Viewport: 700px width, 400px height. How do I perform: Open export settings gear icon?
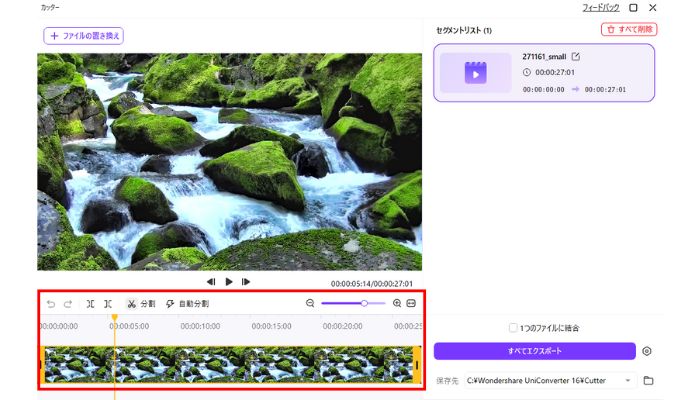[x=646, y=351]
